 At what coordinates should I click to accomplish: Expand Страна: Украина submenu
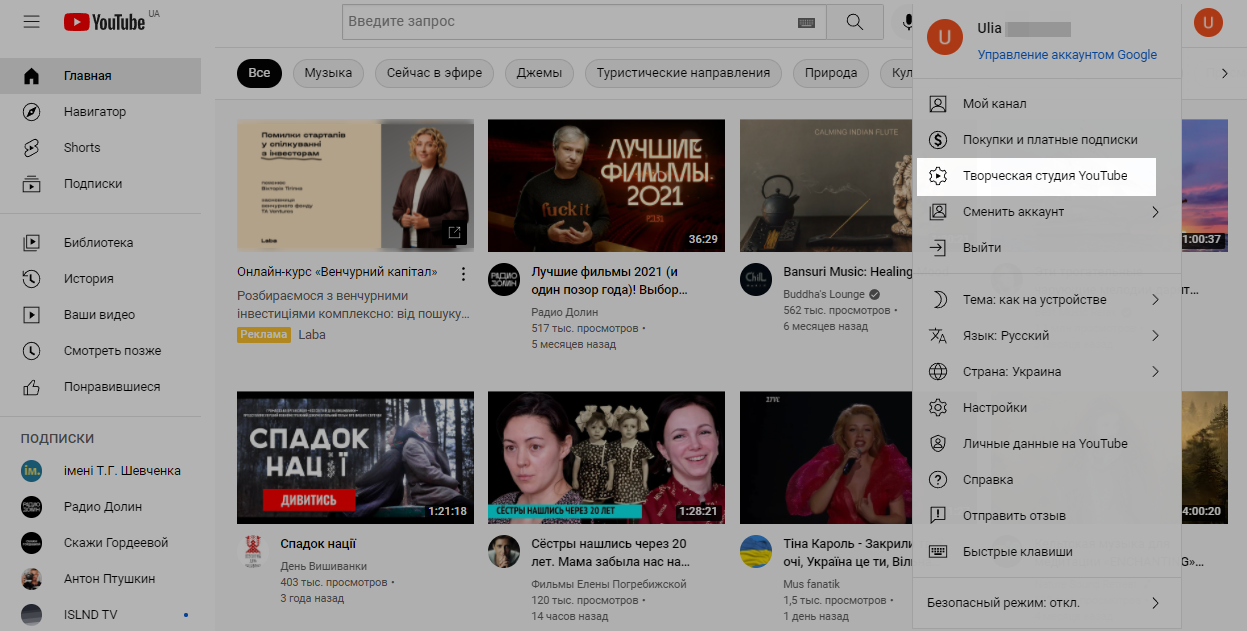point(1048,372)
